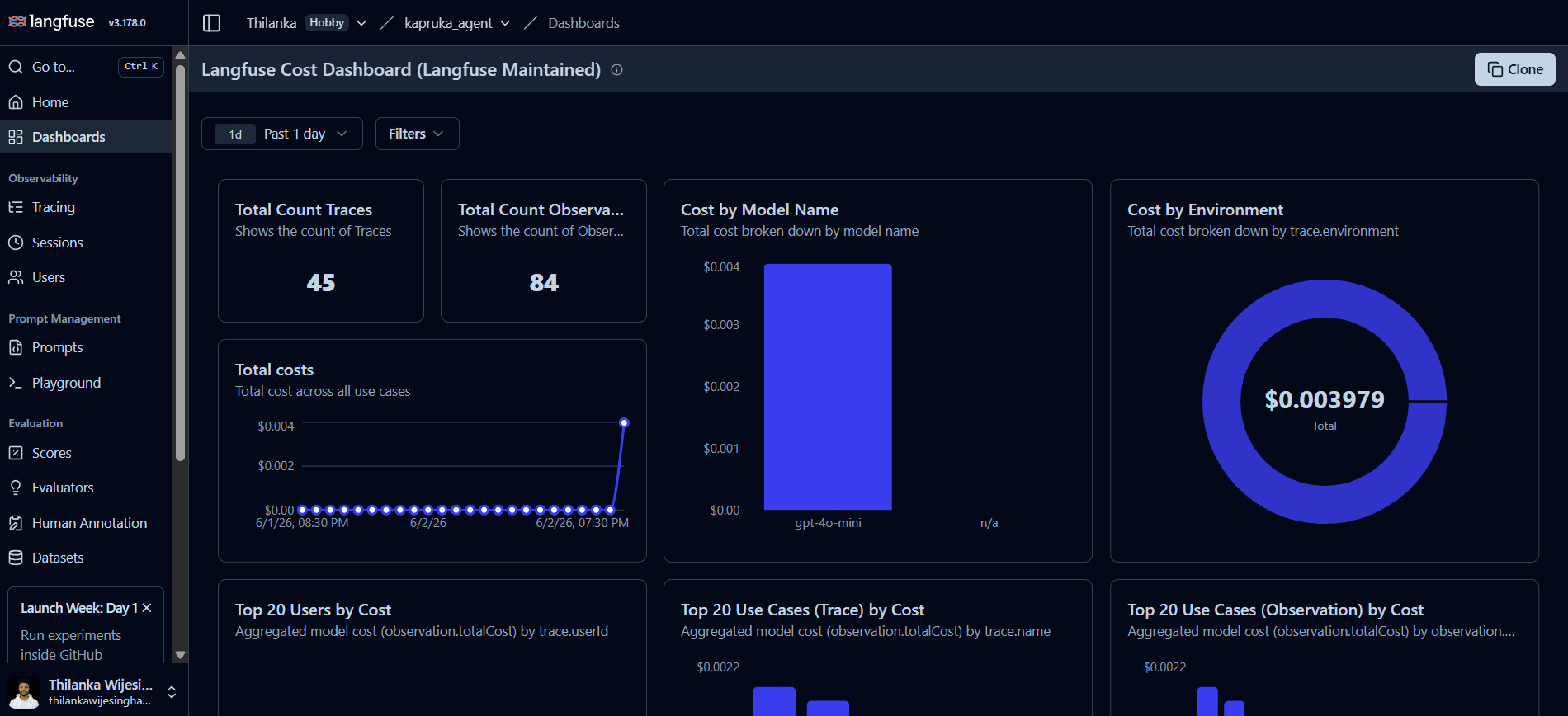The height and width of the screenshot is (716, 1568).
Task: Click the Top 20 Use Cases (Observation) by Cost title
Action: pos(1275,610)
